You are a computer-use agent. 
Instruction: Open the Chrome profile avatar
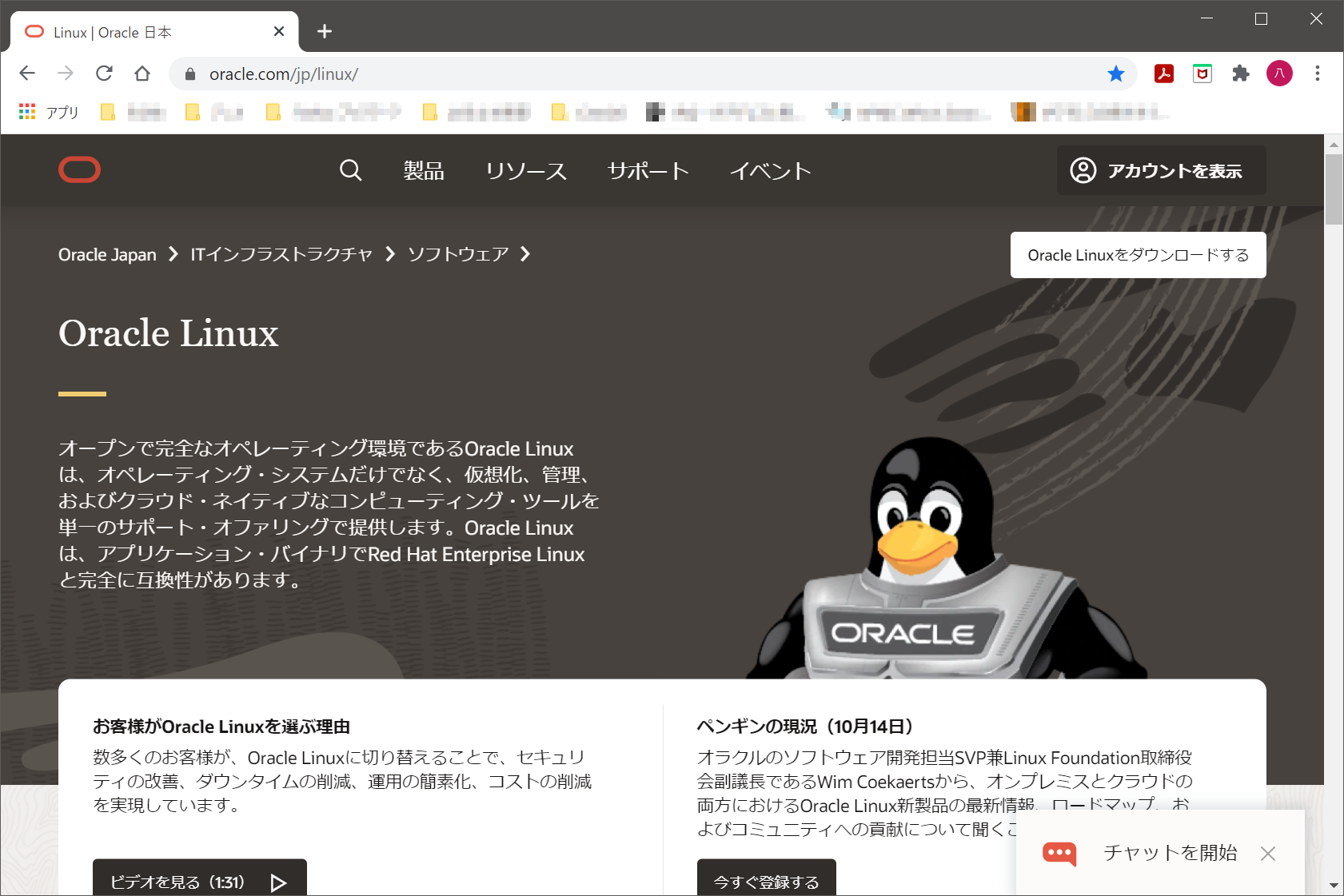click(x=1279, y=74)
